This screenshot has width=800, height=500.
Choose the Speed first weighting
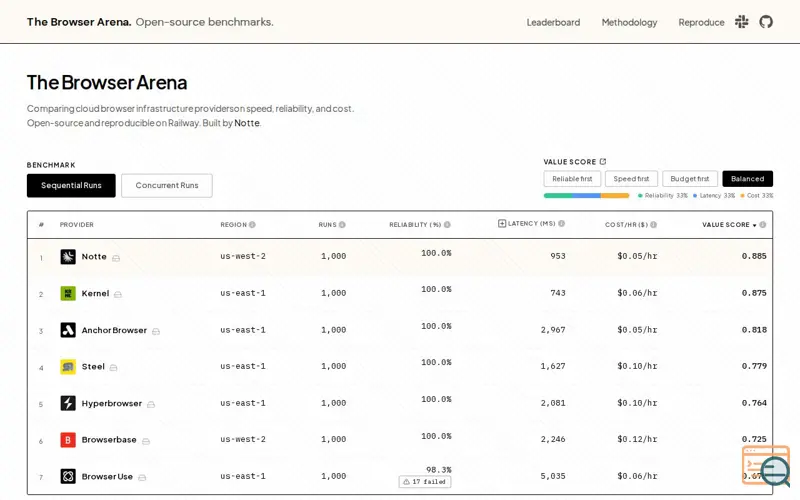click(631, 179)
